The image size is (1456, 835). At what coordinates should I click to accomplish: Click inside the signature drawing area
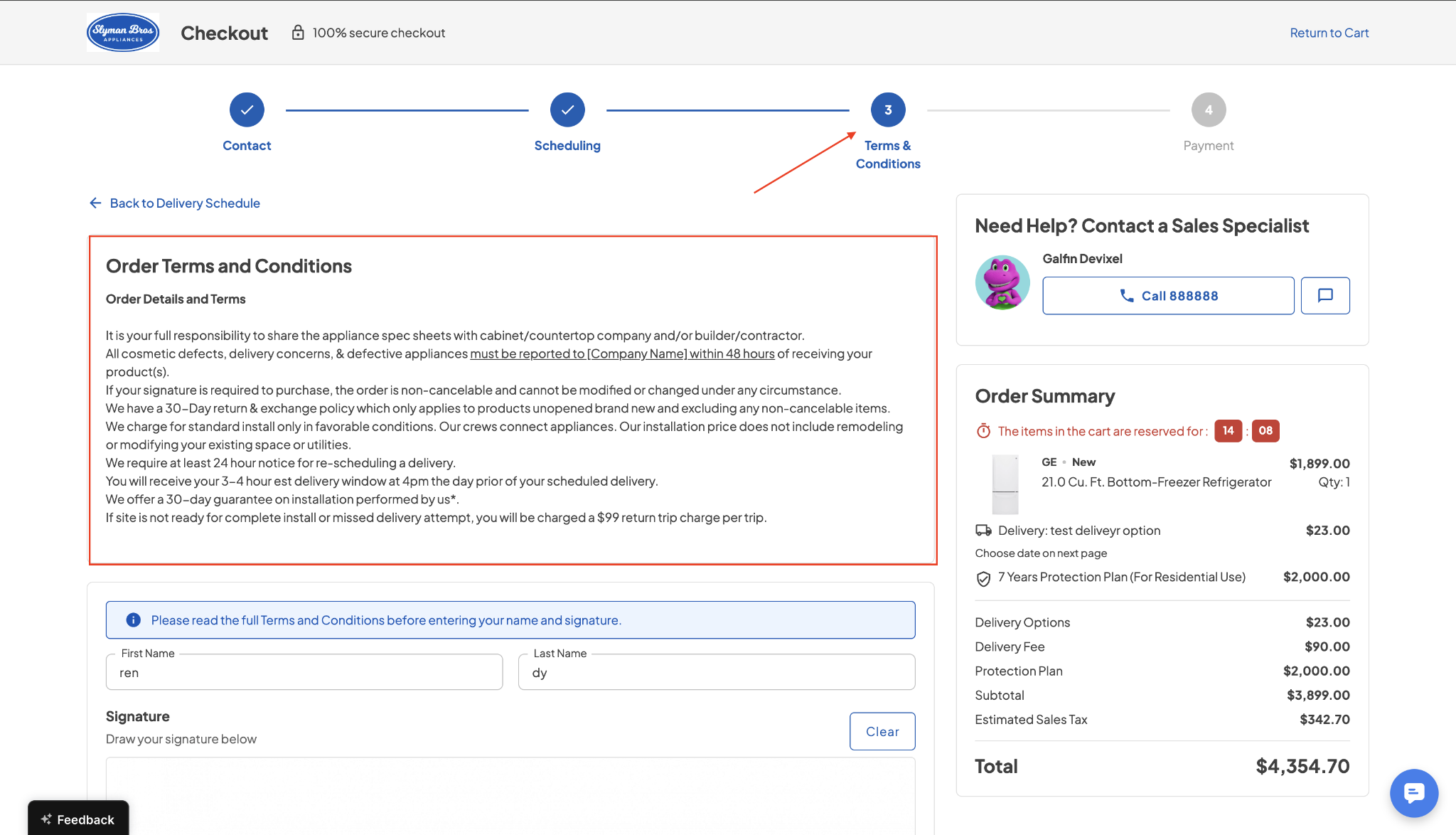[510, 795]
